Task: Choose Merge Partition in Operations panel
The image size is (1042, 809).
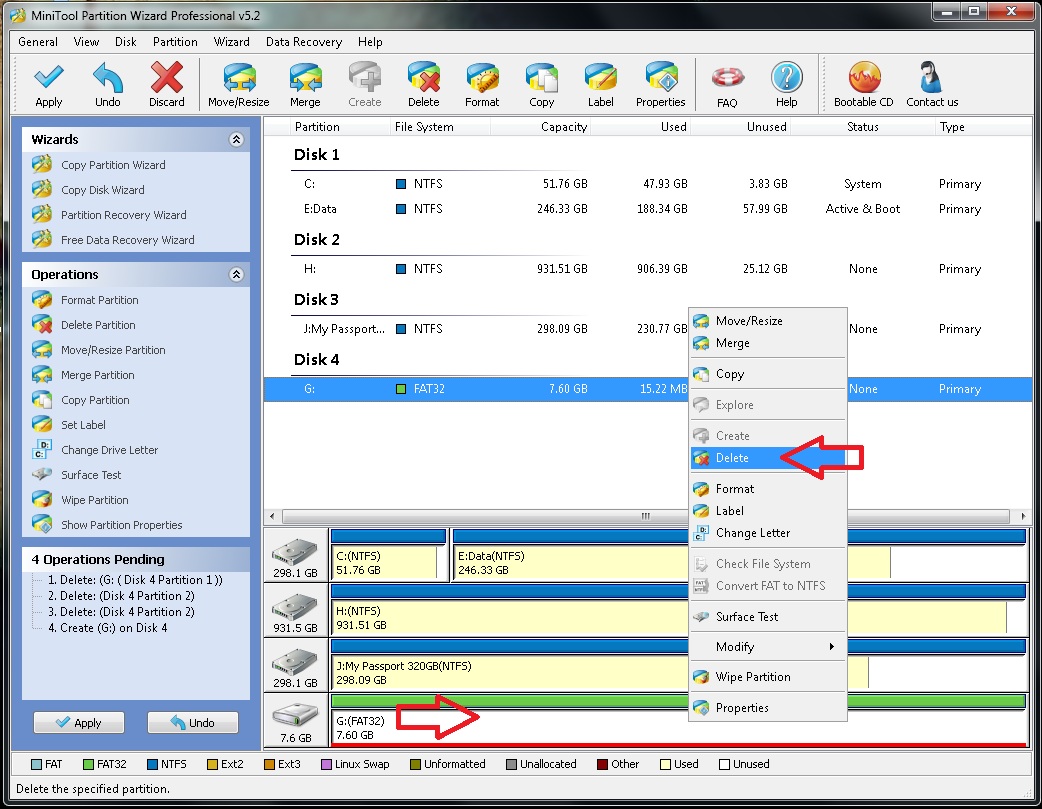Action: [84, 375]
